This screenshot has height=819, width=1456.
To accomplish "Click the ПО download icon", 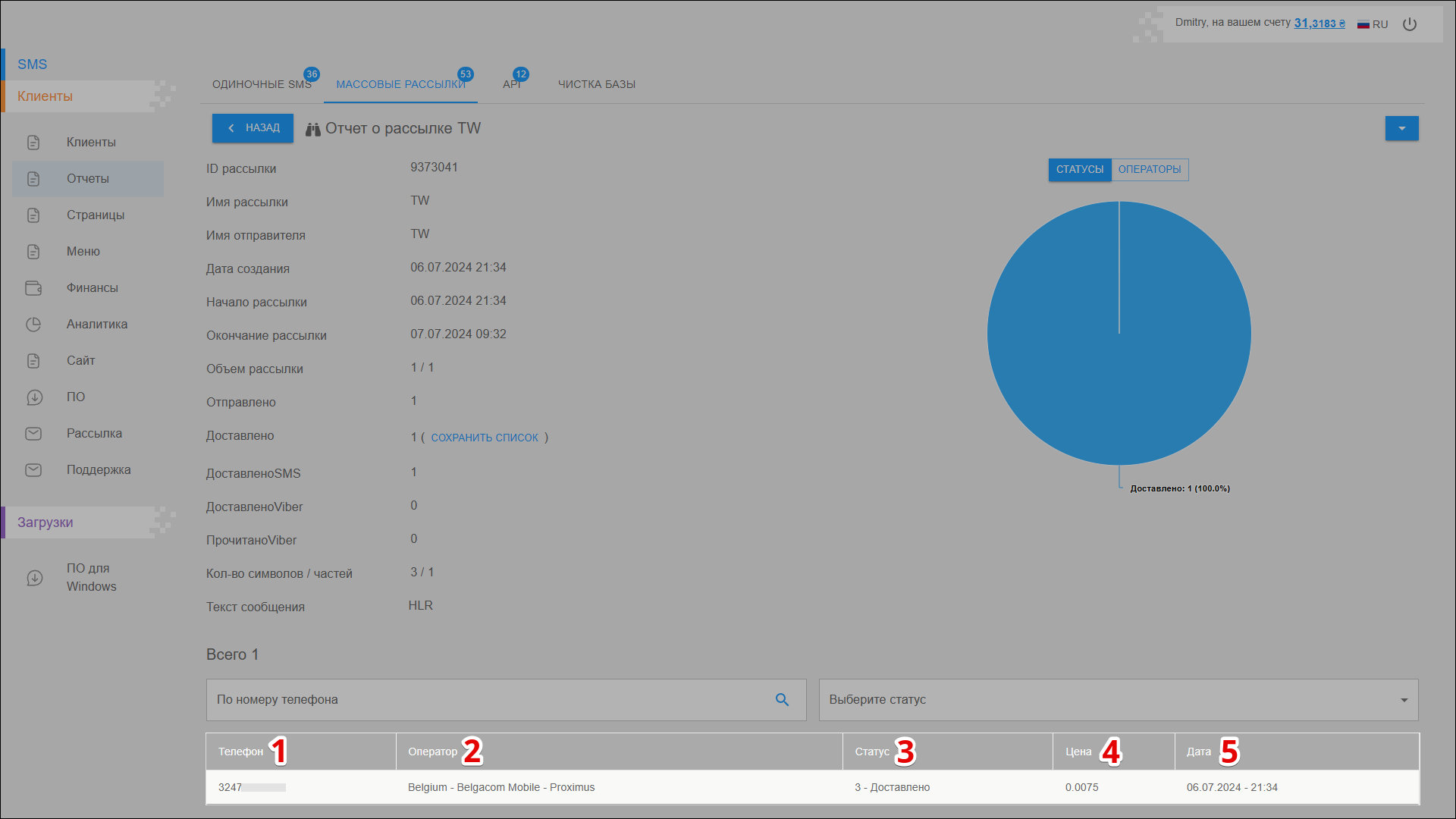I will 33,397.
